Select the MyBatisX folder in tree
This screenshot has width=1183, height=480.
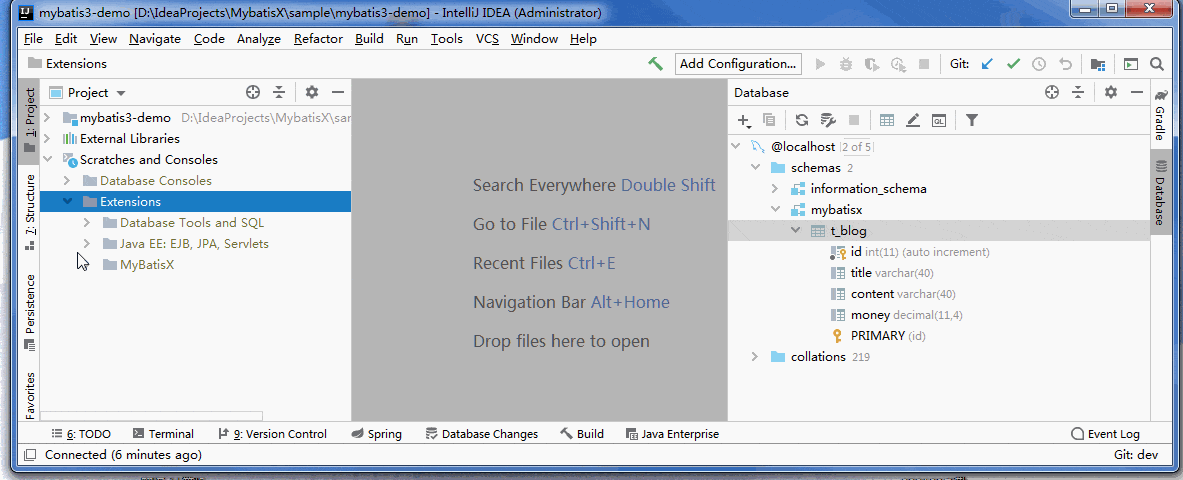[147, 265]
